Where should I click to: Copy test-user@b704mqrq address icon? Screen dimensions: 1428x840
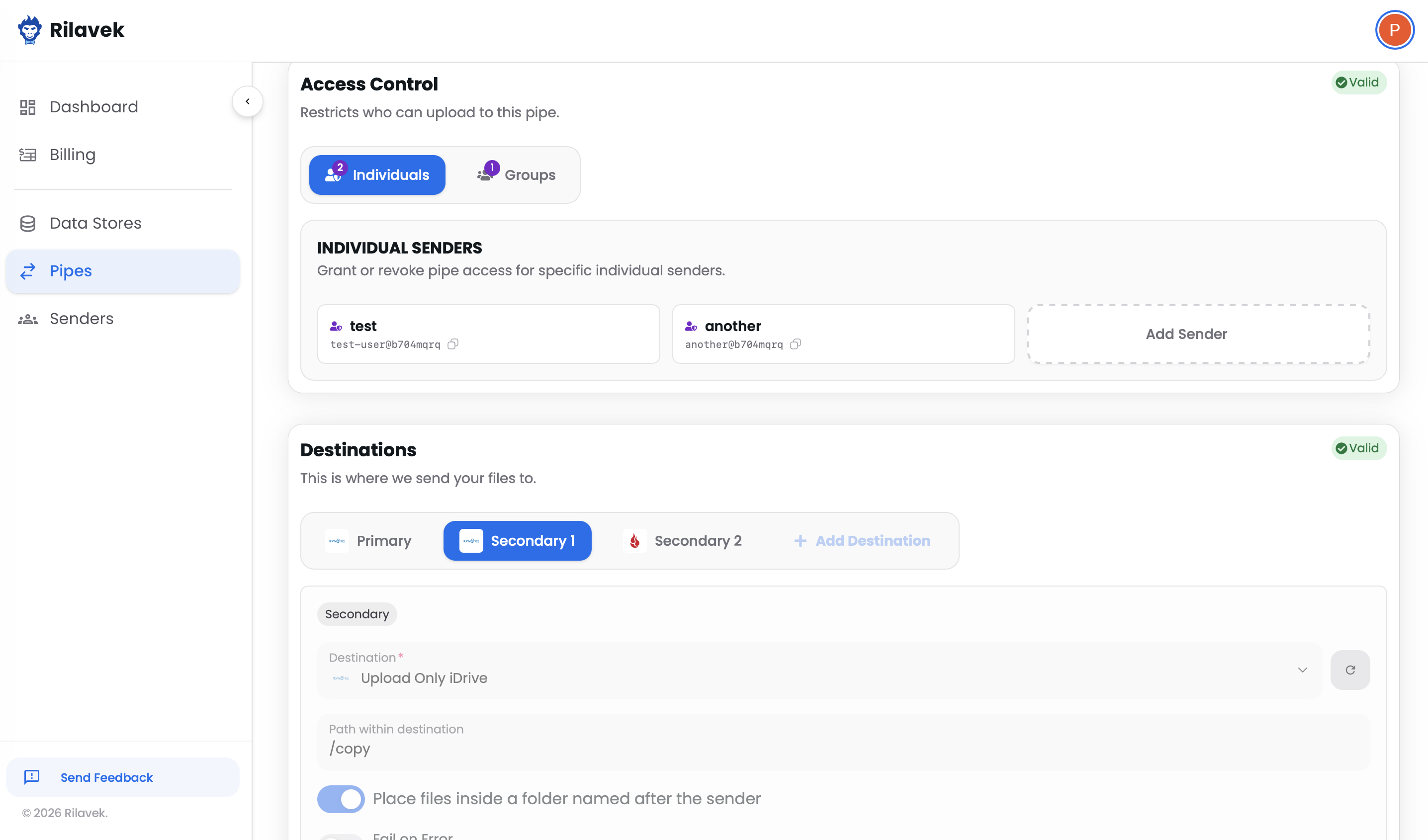pos(453,344)
